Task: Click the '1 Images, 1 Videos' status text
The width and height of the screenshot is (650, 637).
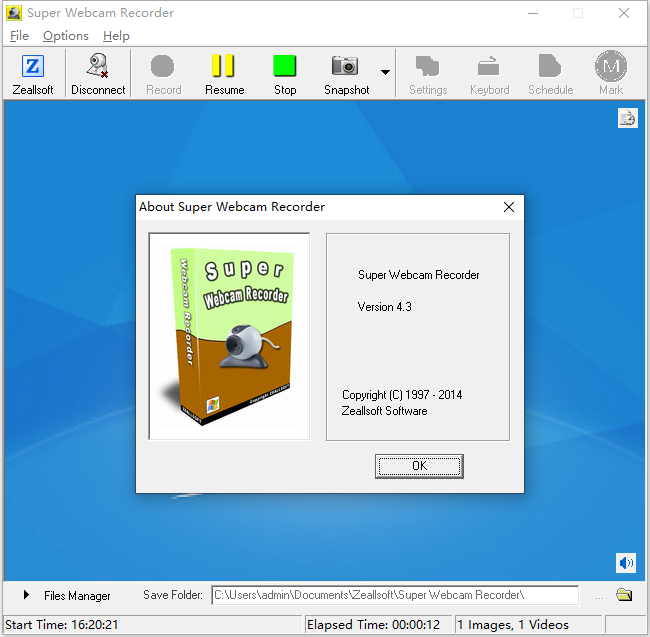Action: (x=513, y=625)
